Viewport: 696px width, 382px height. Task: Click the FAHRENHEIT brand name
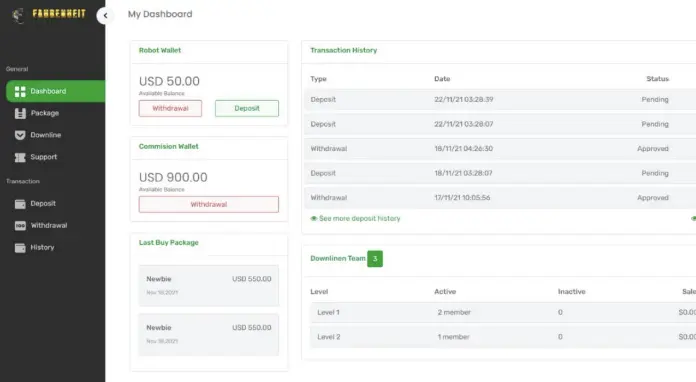click(x=59, y=14)
